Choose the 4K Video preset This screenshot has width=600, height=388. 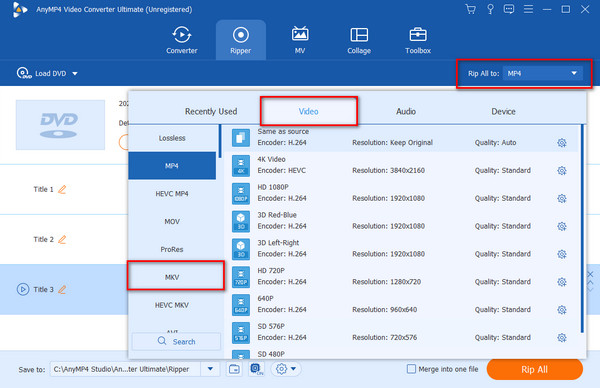[401, 166]
